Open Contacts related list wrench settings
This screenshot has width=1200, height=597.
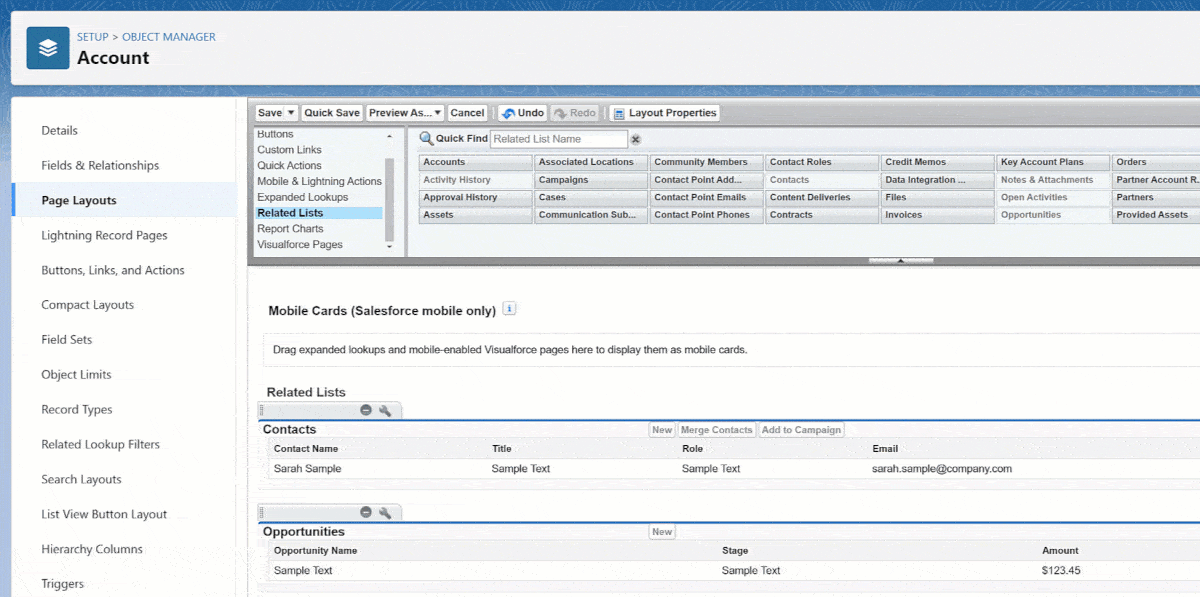[385, 411]
